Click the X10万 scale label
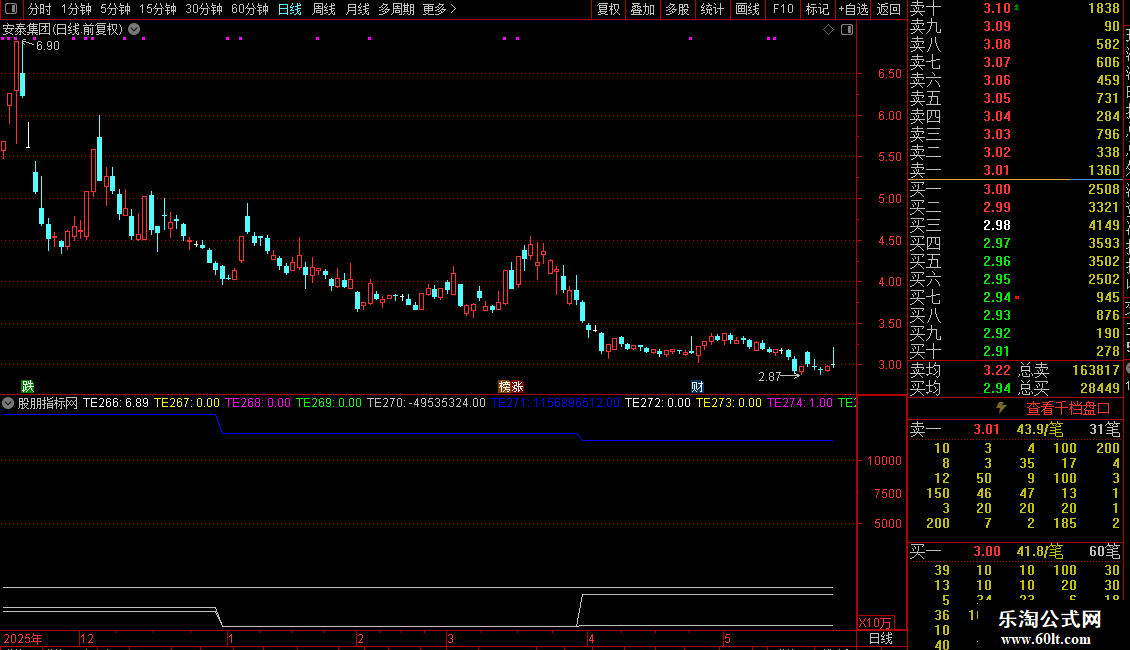 point(876,623)
